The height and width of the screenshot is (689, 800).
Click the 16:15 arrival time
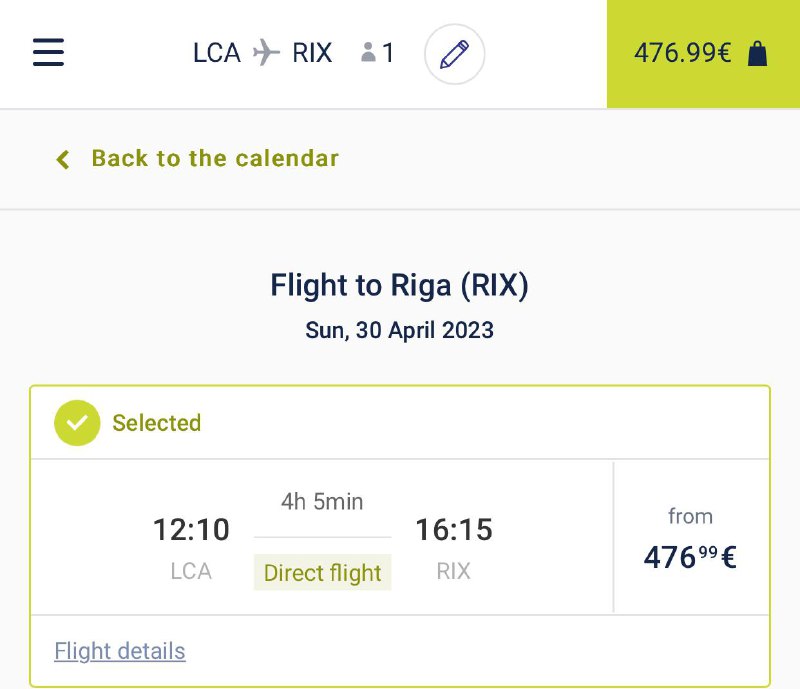[x=454, y=529]
